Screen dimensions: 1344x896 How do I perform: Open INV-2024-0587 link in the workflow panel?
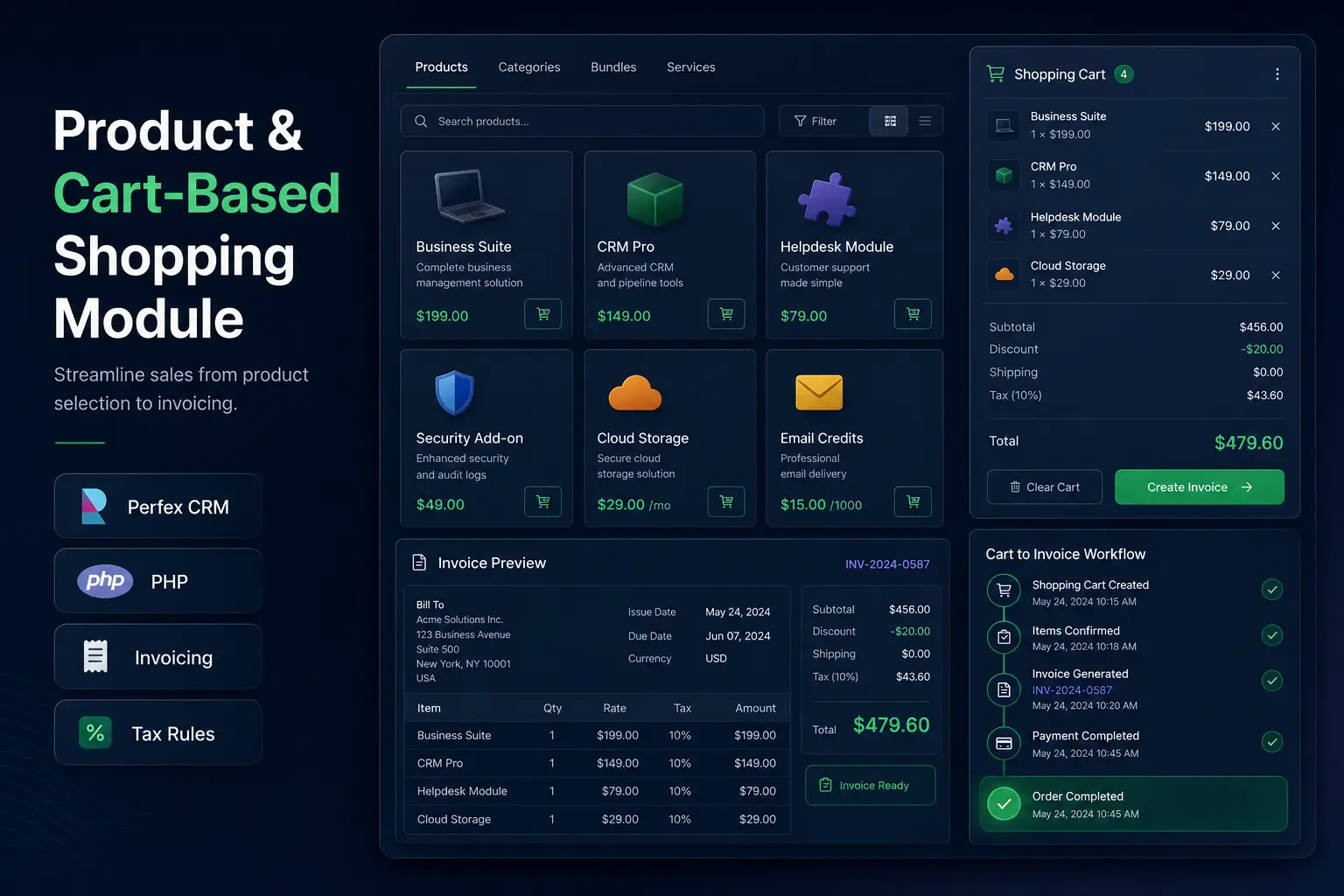click(1072, 690)
